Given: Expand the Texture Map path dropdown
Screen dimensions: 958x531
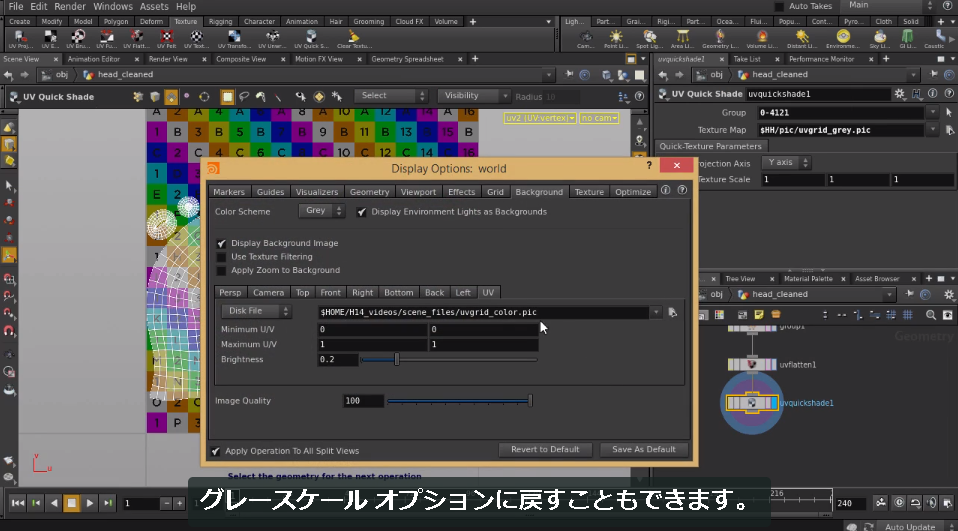Looking at the screenshot, I should [x=932, y=130].
